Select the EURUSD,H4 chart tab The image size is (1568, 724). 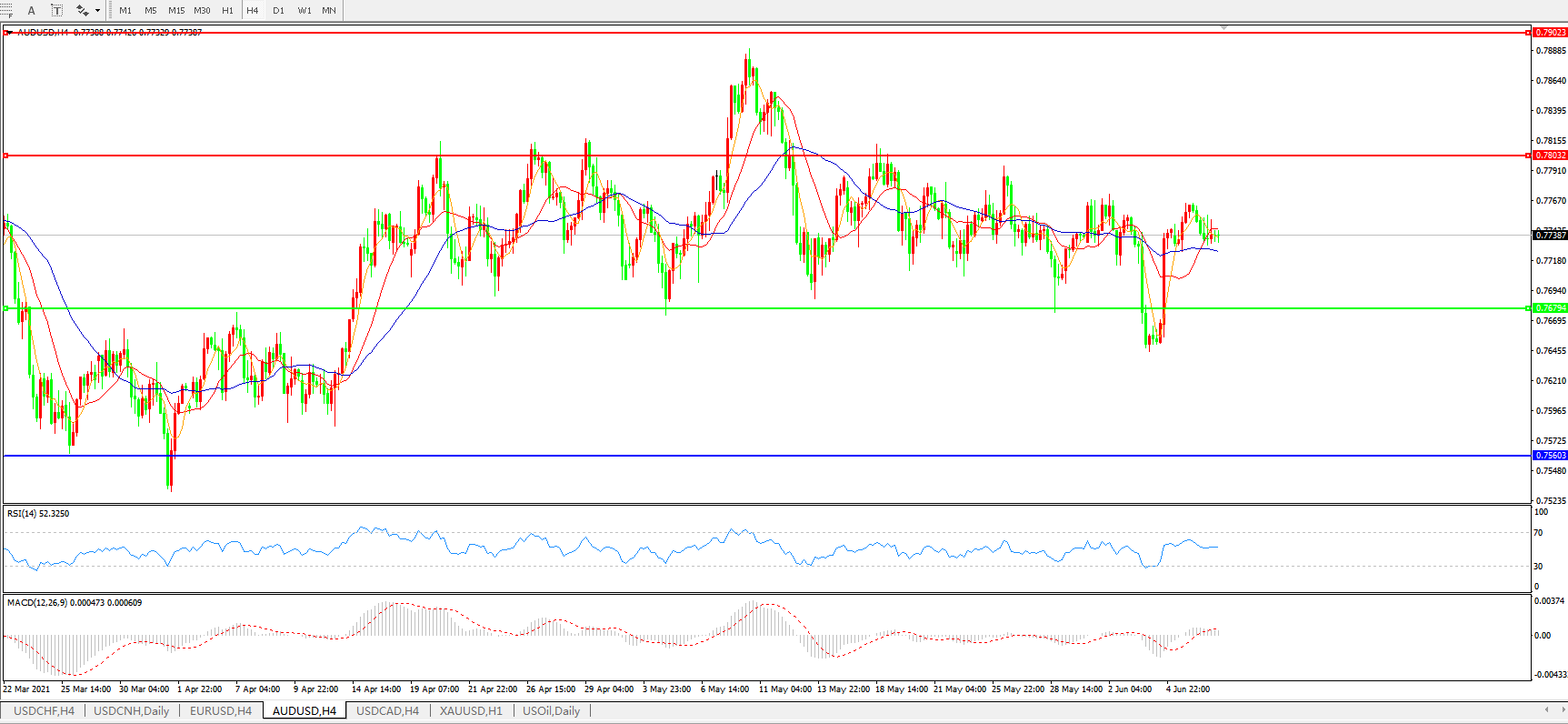[220, 711]
